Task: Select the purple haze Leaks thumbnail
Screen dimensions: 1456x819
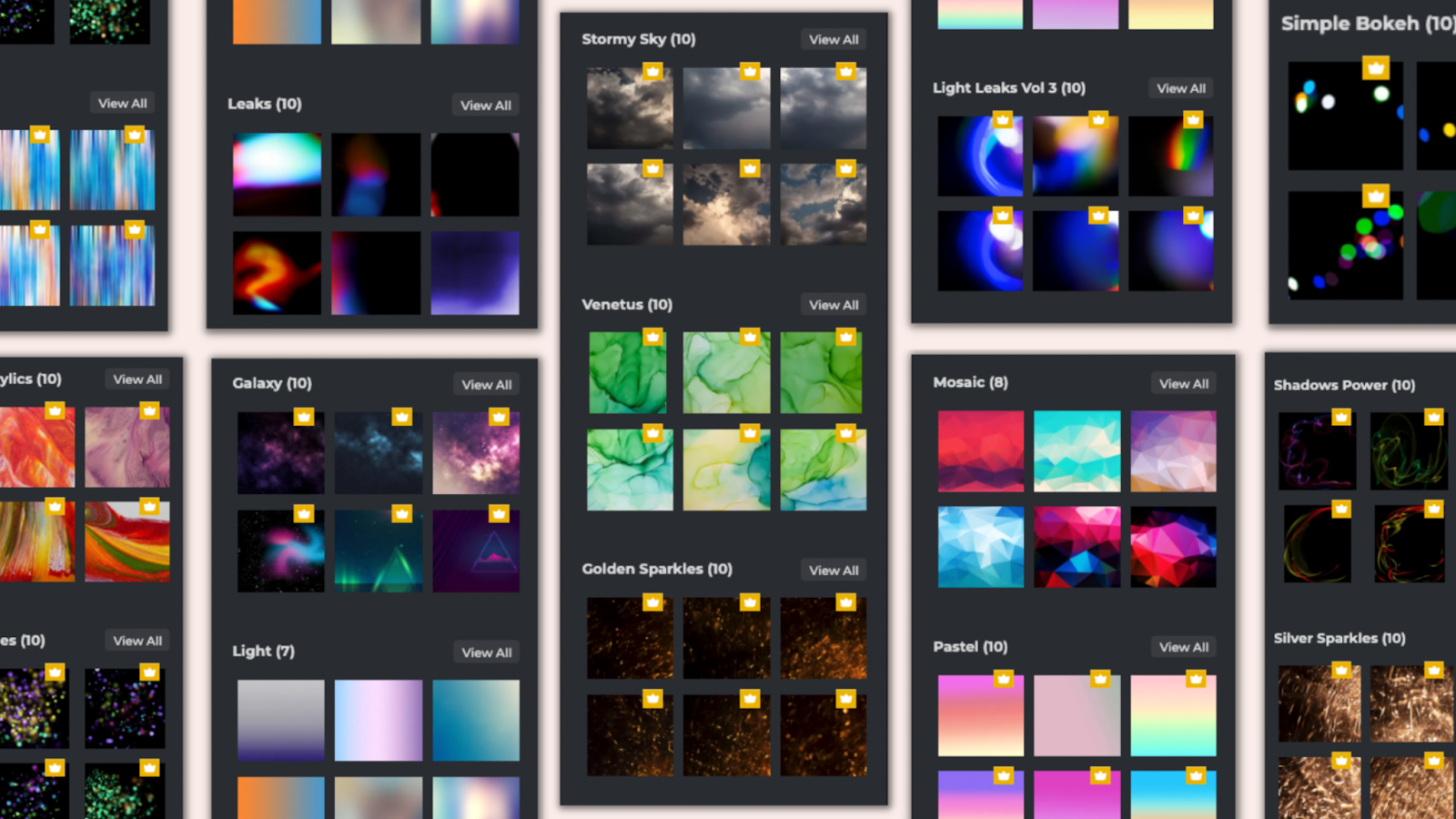Action: (x=475, y=272)
